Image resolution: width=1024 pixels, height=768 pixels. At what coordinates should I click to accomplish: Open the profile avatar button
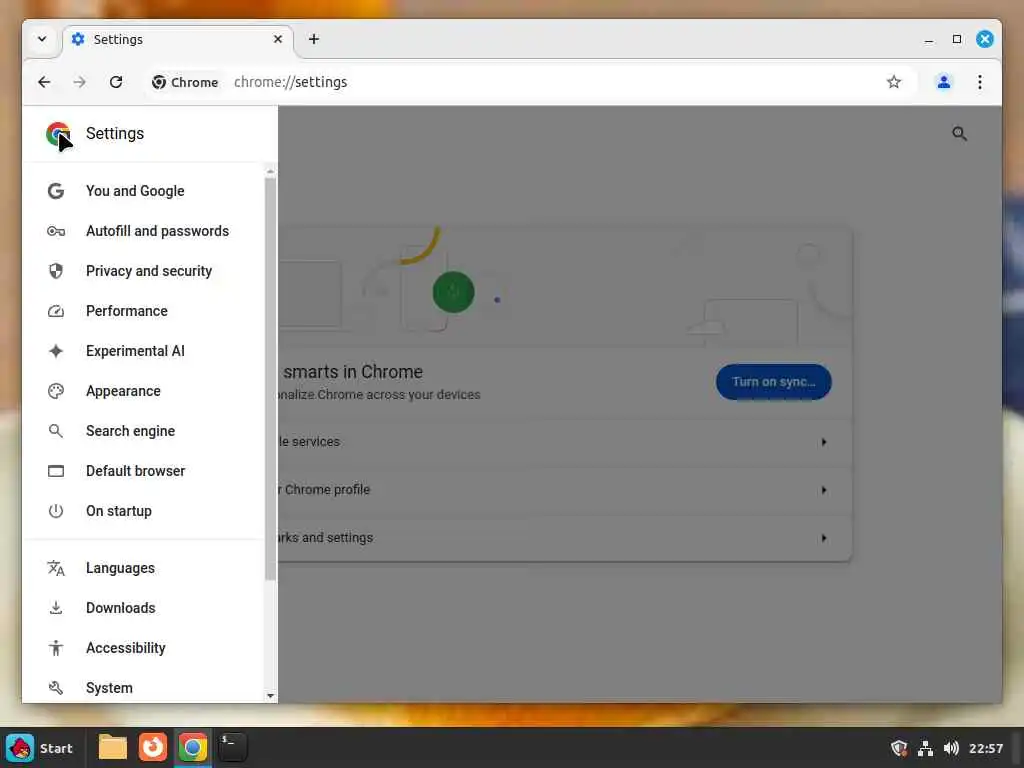[x=943, y=82]
